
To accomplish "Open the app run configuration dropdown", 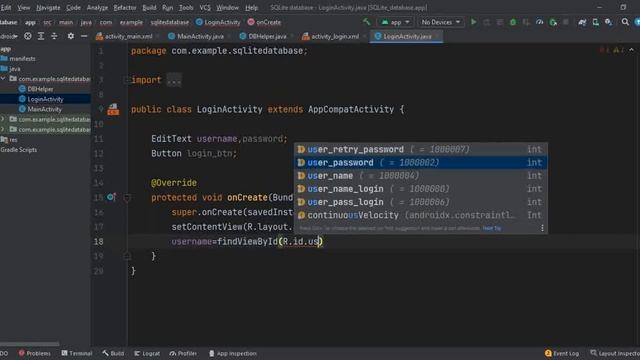I will [395, 22].
